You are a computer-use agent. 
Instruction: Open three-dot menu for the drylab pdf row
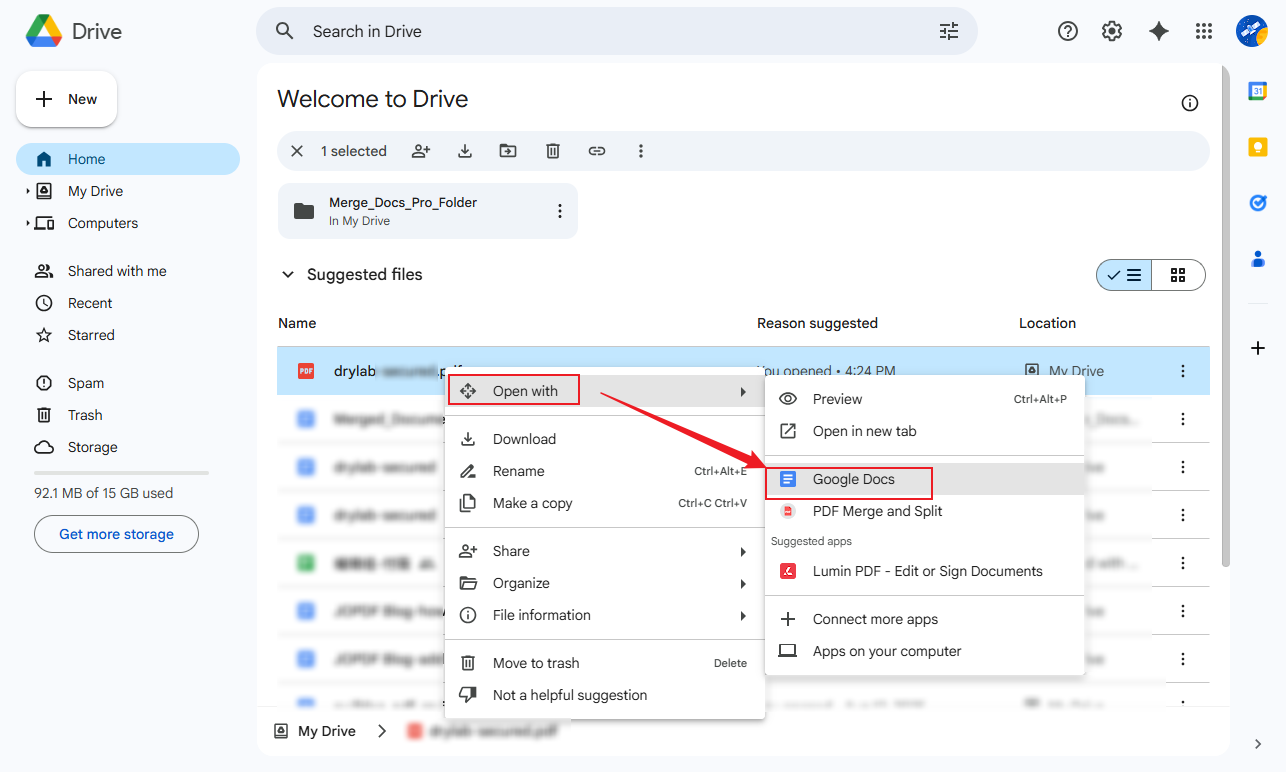coord(1183,371)
